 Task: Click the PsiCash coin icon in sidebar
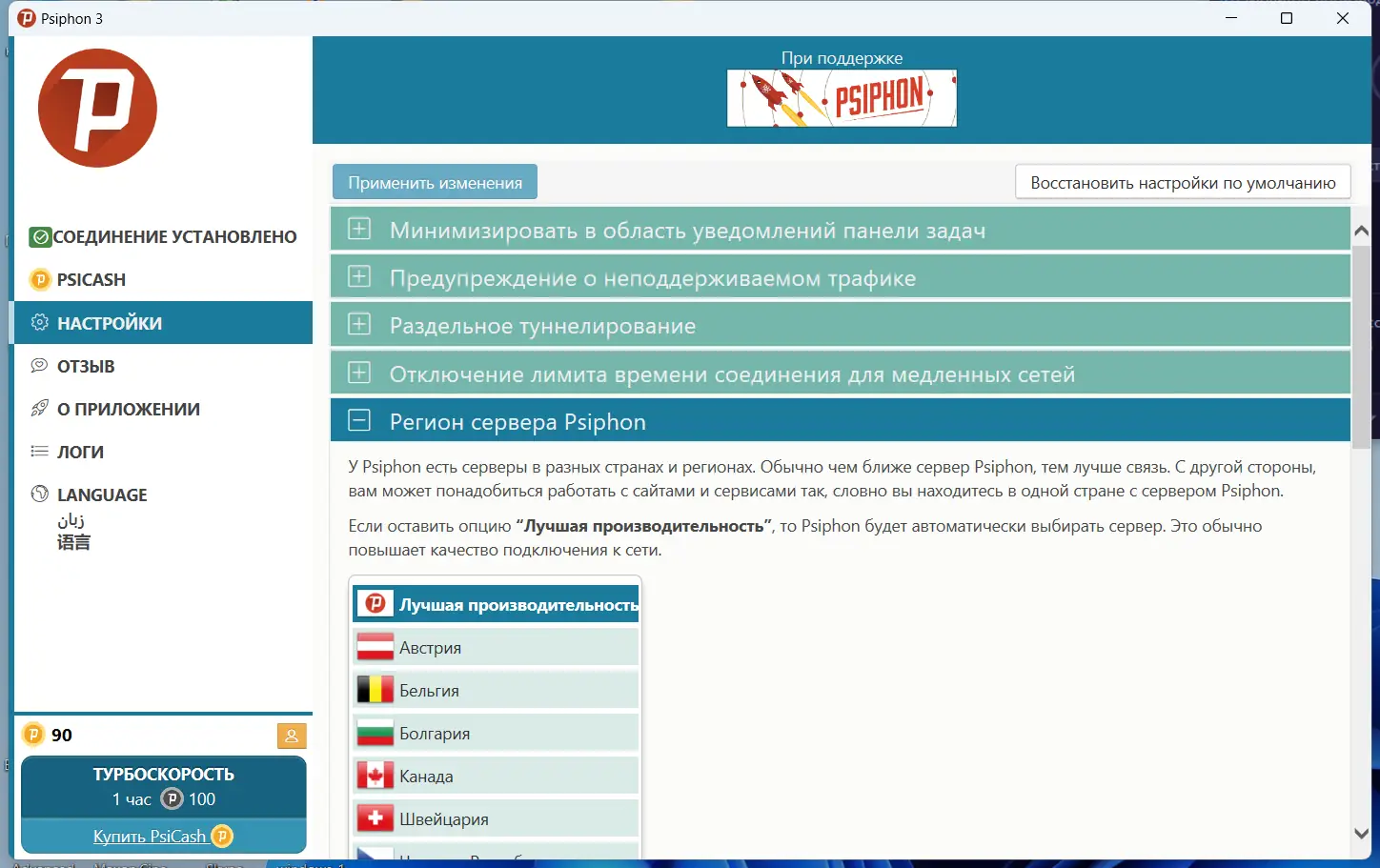40,279
